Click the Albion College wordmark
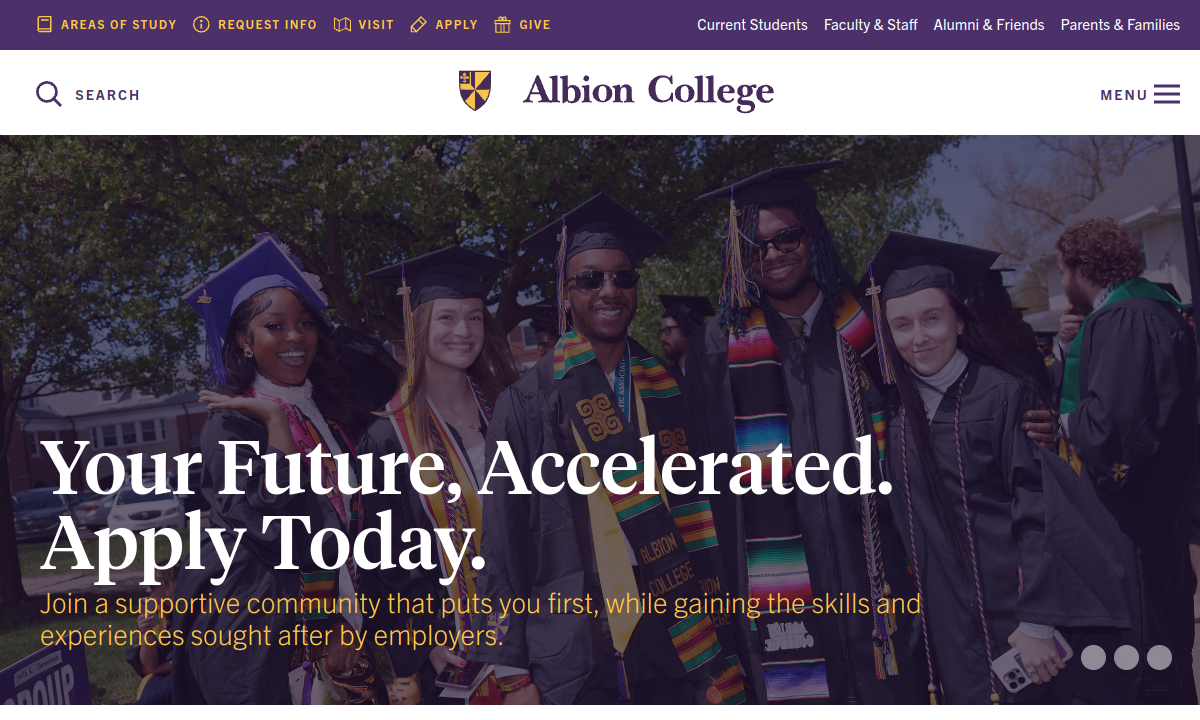The image size is (1200, 720). click(648, 91)
